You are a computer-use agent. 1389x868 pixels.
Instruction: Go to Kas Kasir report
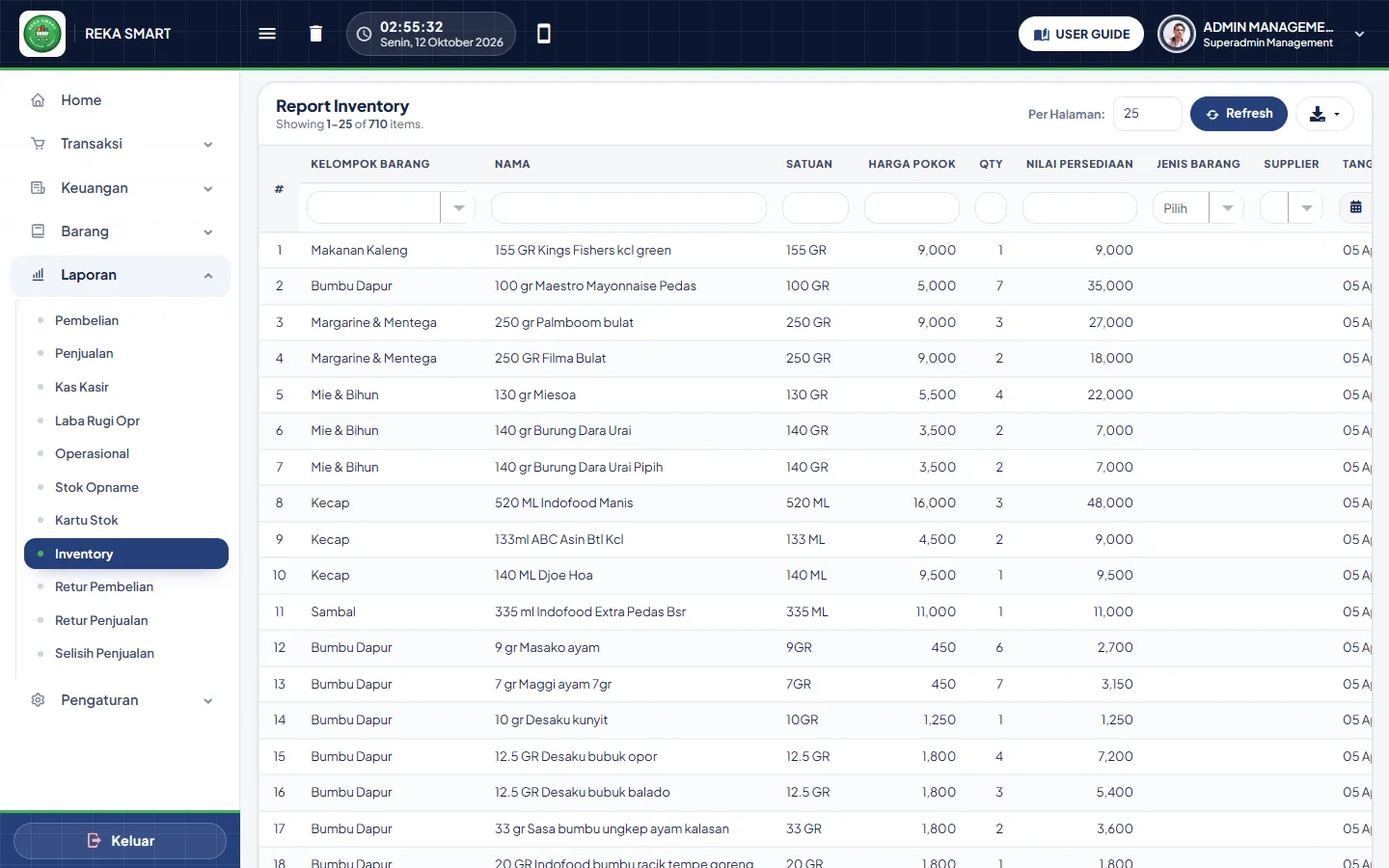pyautogui.click(x=82, y=387)
